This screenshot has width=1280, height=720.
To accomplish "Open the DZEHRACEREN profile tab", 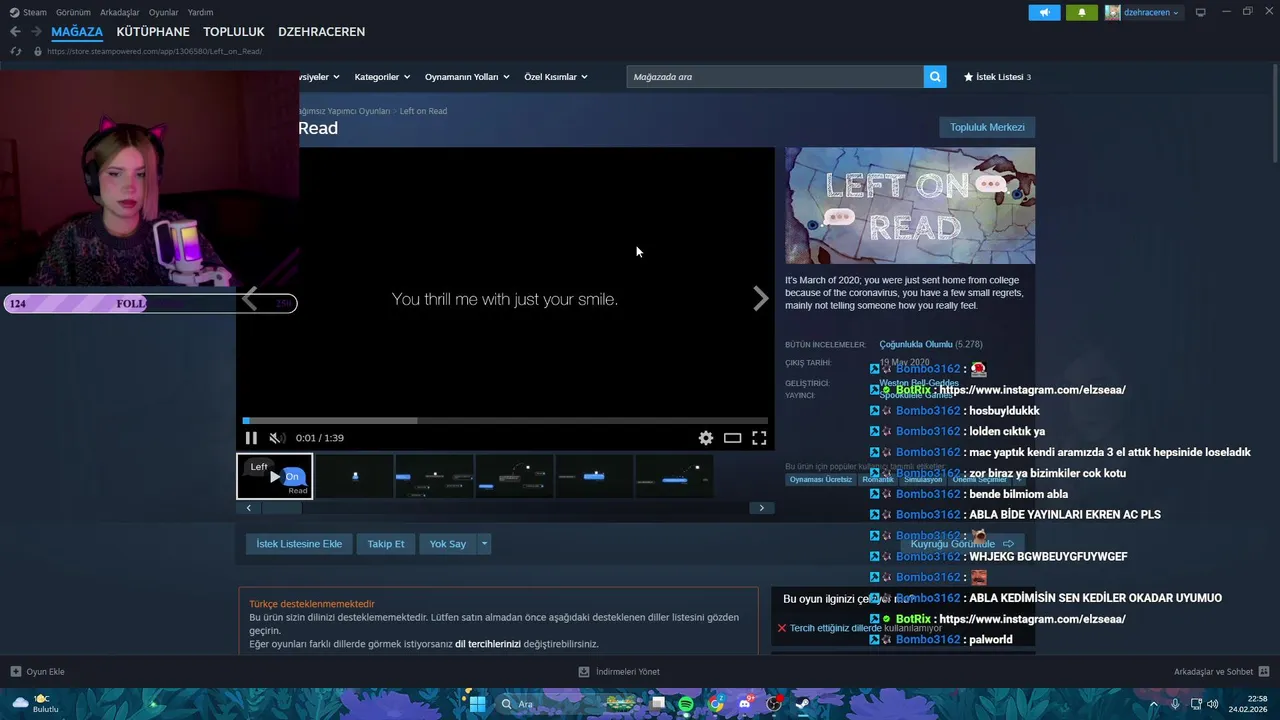I will pyautogui.click(x=321, y=32).
